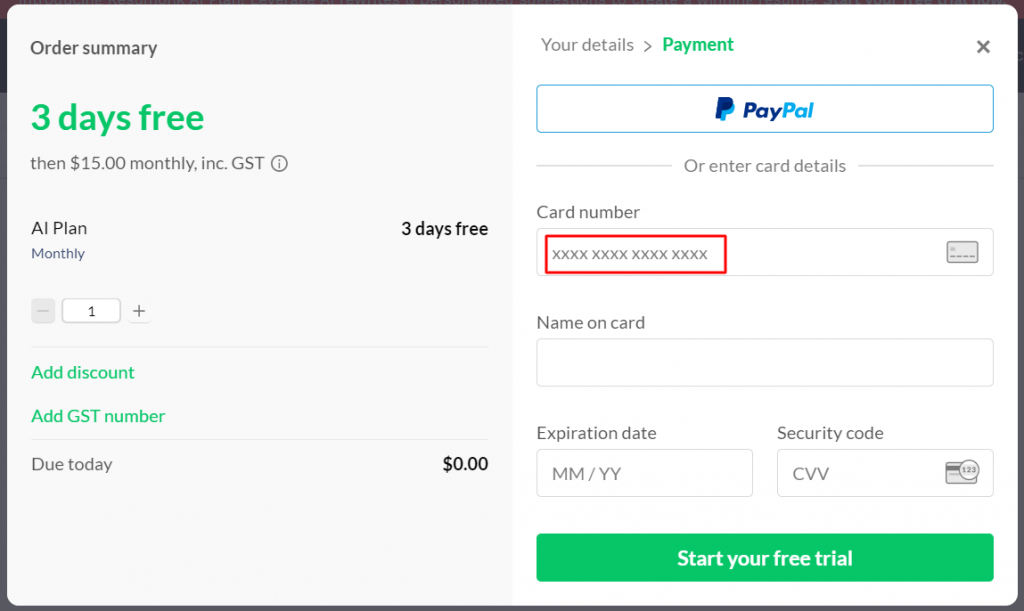The image size is (1024, 611).
Task: Click the Expiration date MM / YY field
Action: point(645,473)
